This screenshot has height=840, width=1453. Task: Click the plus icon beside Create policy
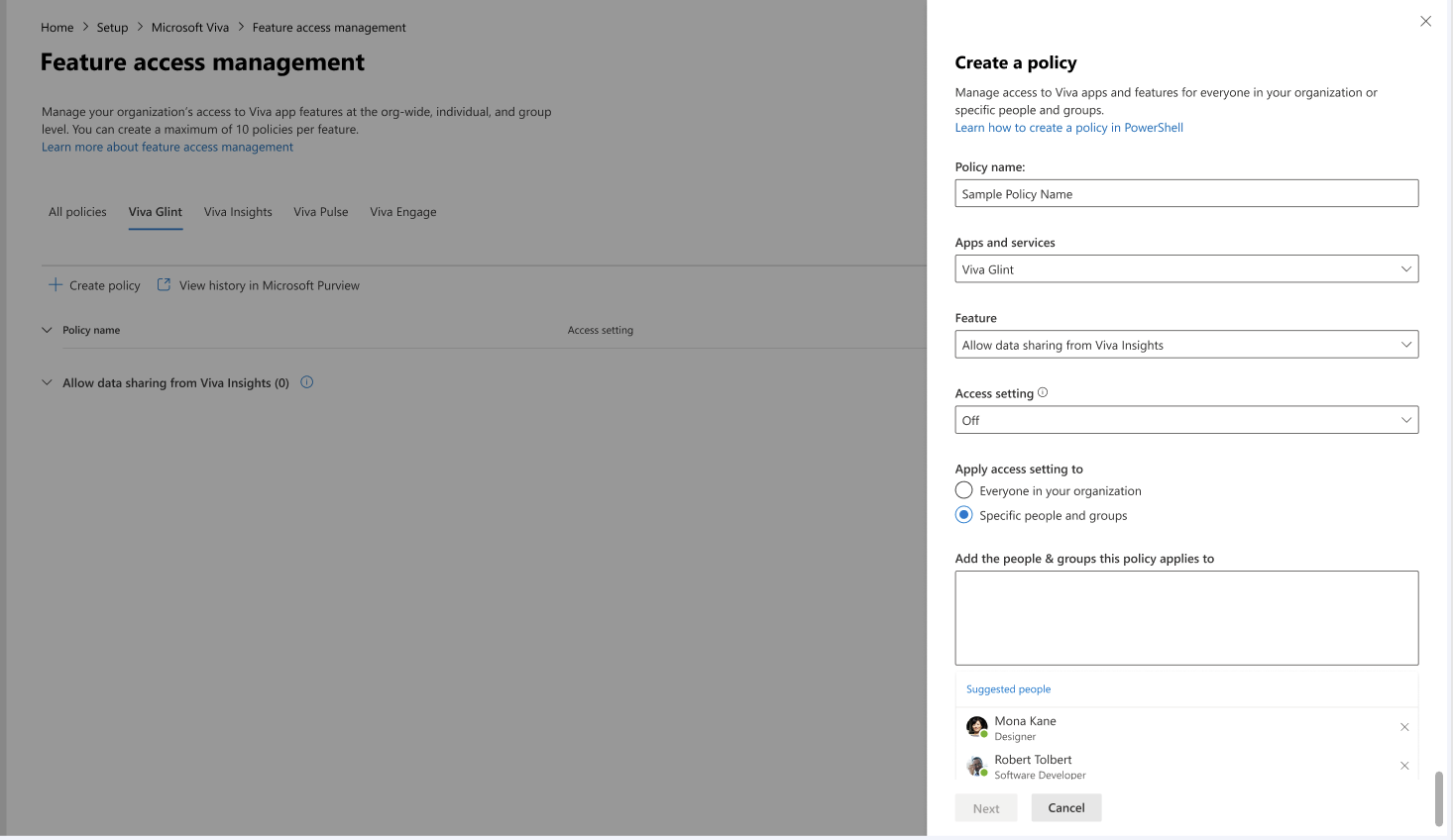56,284
